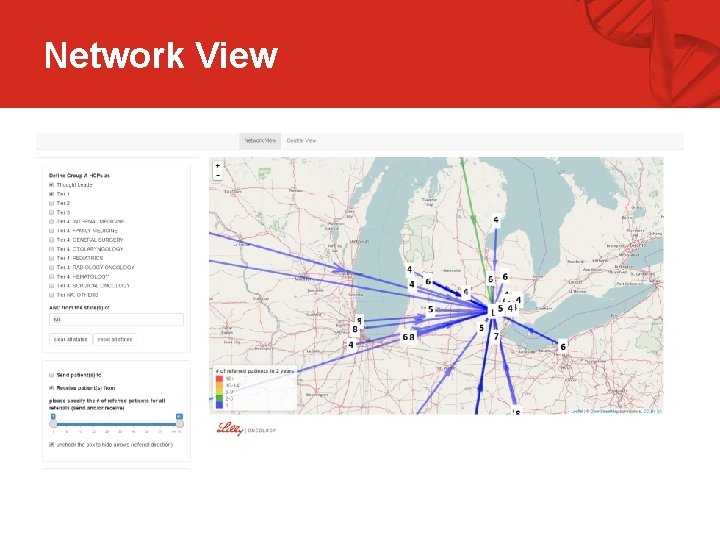Screen dimensions: 720x540
Task: Click the reset all states button
Action: pyautogui.click(x=115, y=339)
